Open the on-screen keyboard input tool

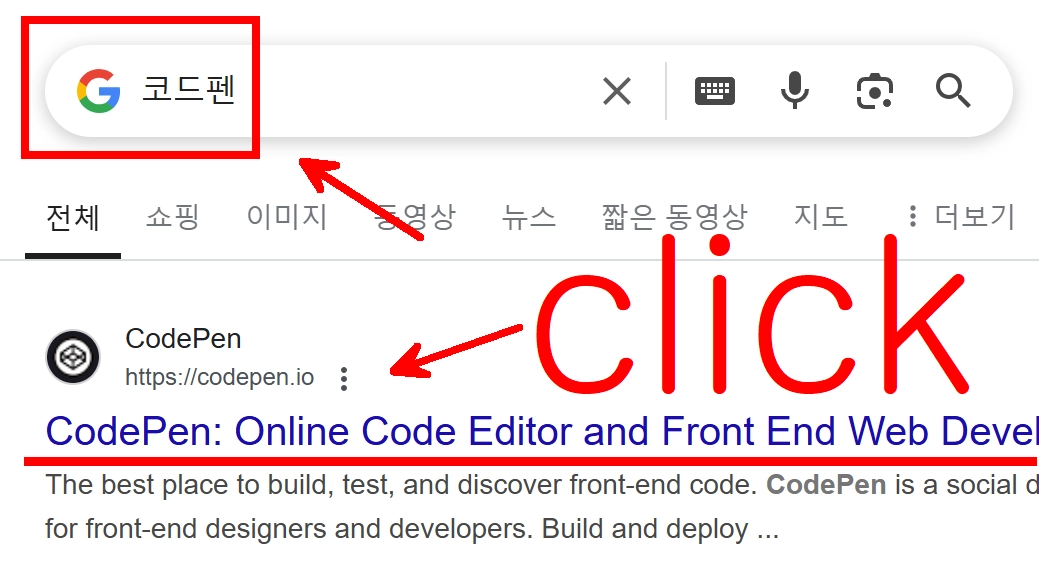click(714, 91)
